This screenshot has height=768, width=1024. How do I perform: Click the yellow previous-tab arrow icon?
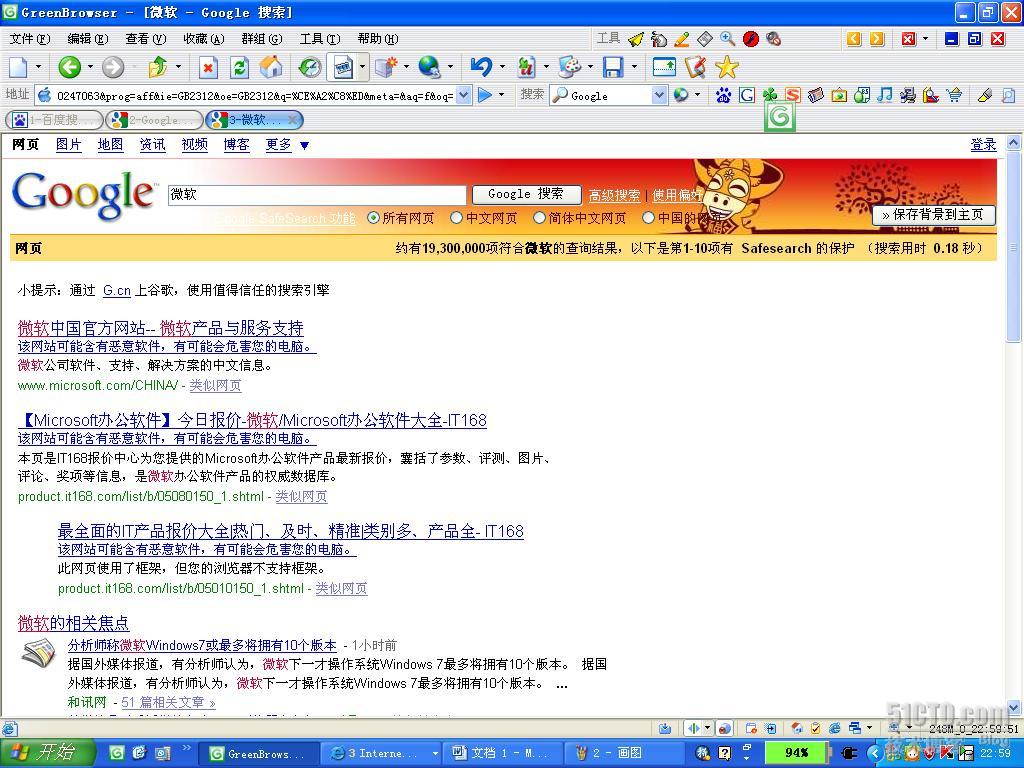click(x=854, y=39)
